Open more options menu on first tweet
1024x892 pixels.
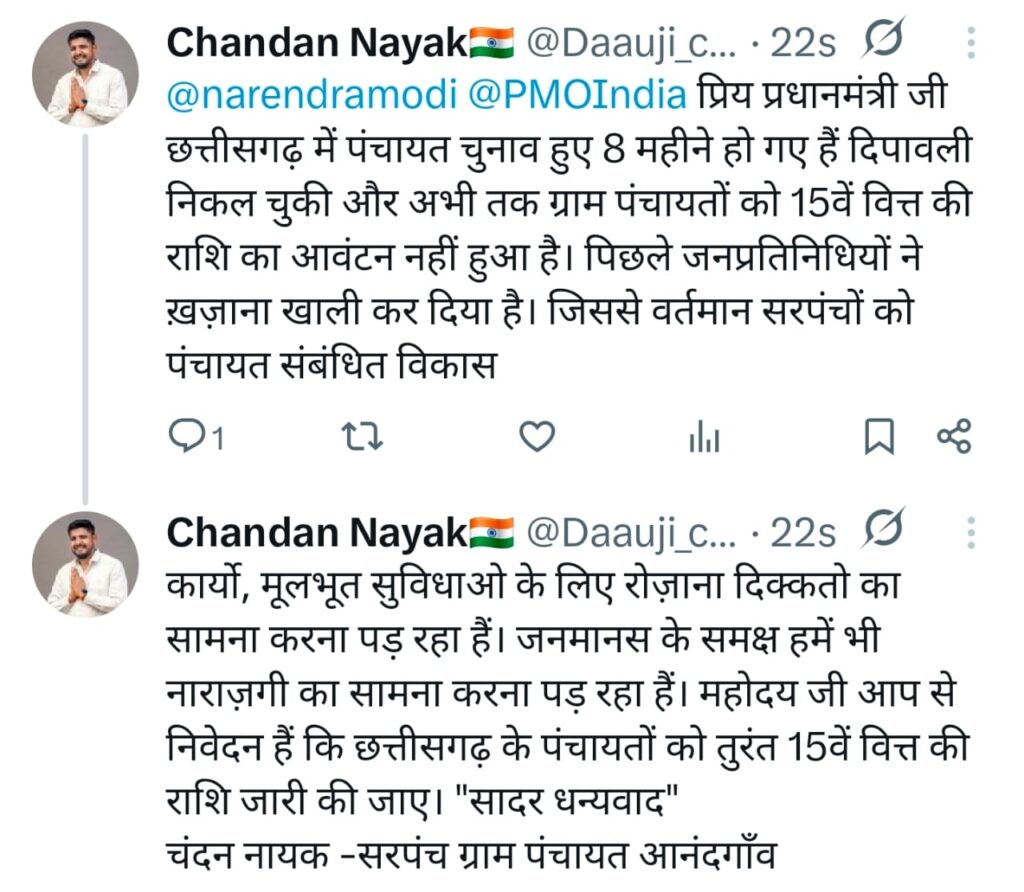click(x=970, y=43)
